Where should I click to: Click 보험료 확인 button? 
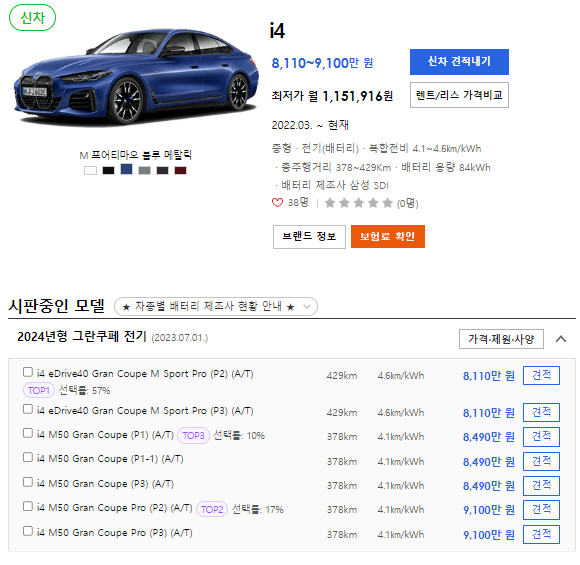coord(388,236)
